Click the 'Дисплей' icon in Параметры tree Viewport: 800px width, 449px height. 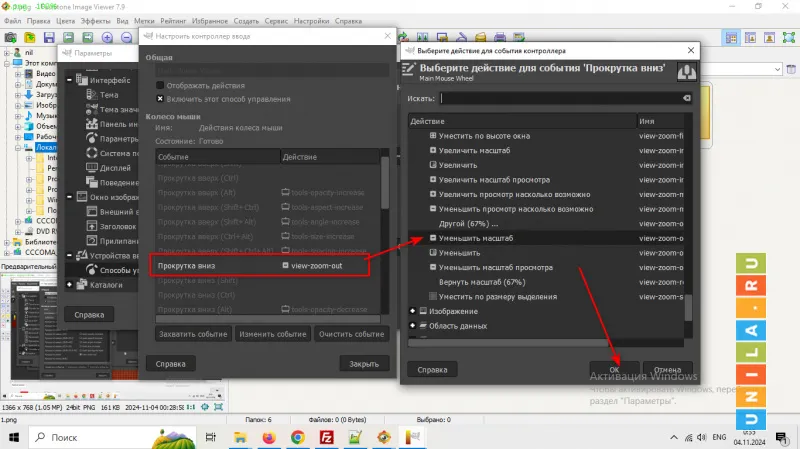pos(91,168)
